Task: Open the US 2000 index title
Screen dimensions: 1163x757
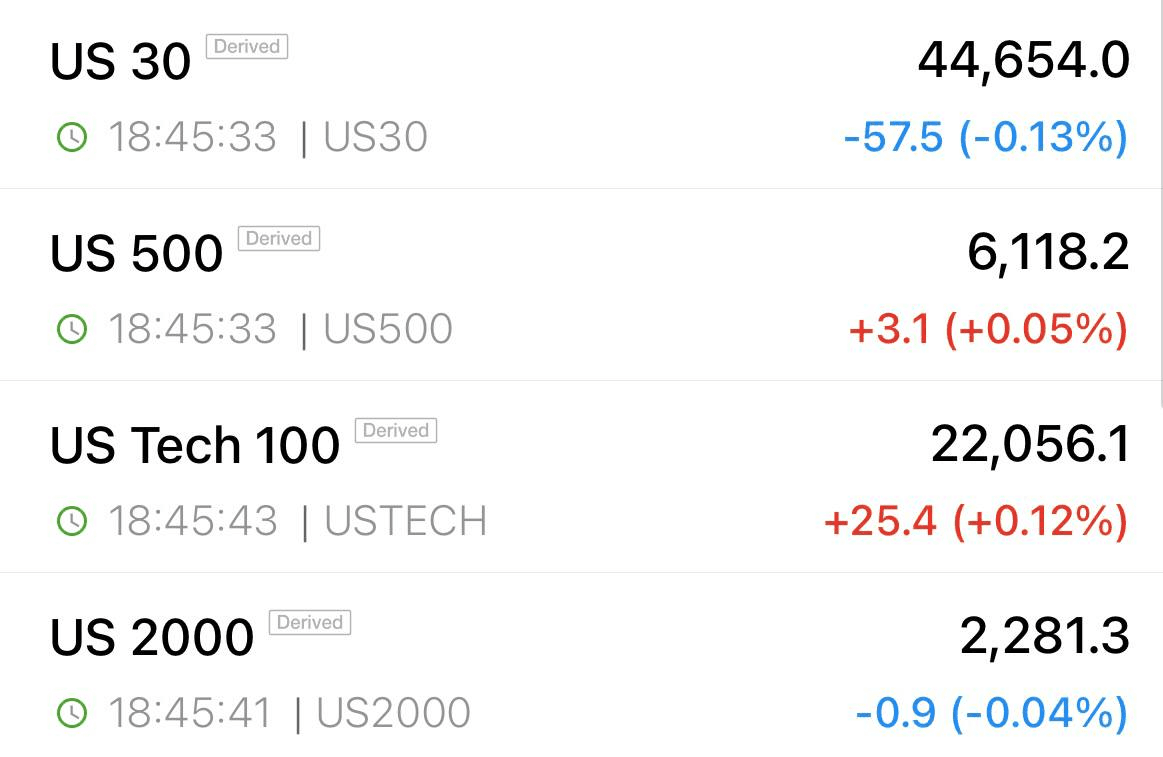Action: pos(151,638)
